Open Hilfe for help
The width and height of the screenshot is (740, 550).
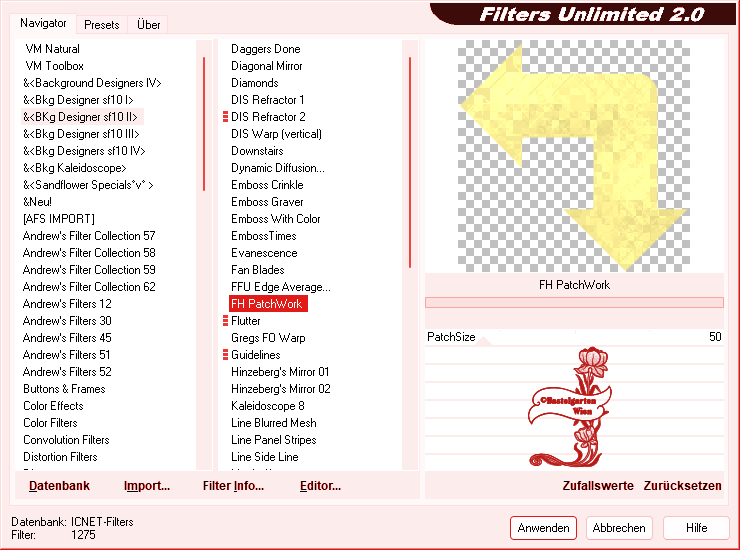pyautogui.click(x=697, y=528)
